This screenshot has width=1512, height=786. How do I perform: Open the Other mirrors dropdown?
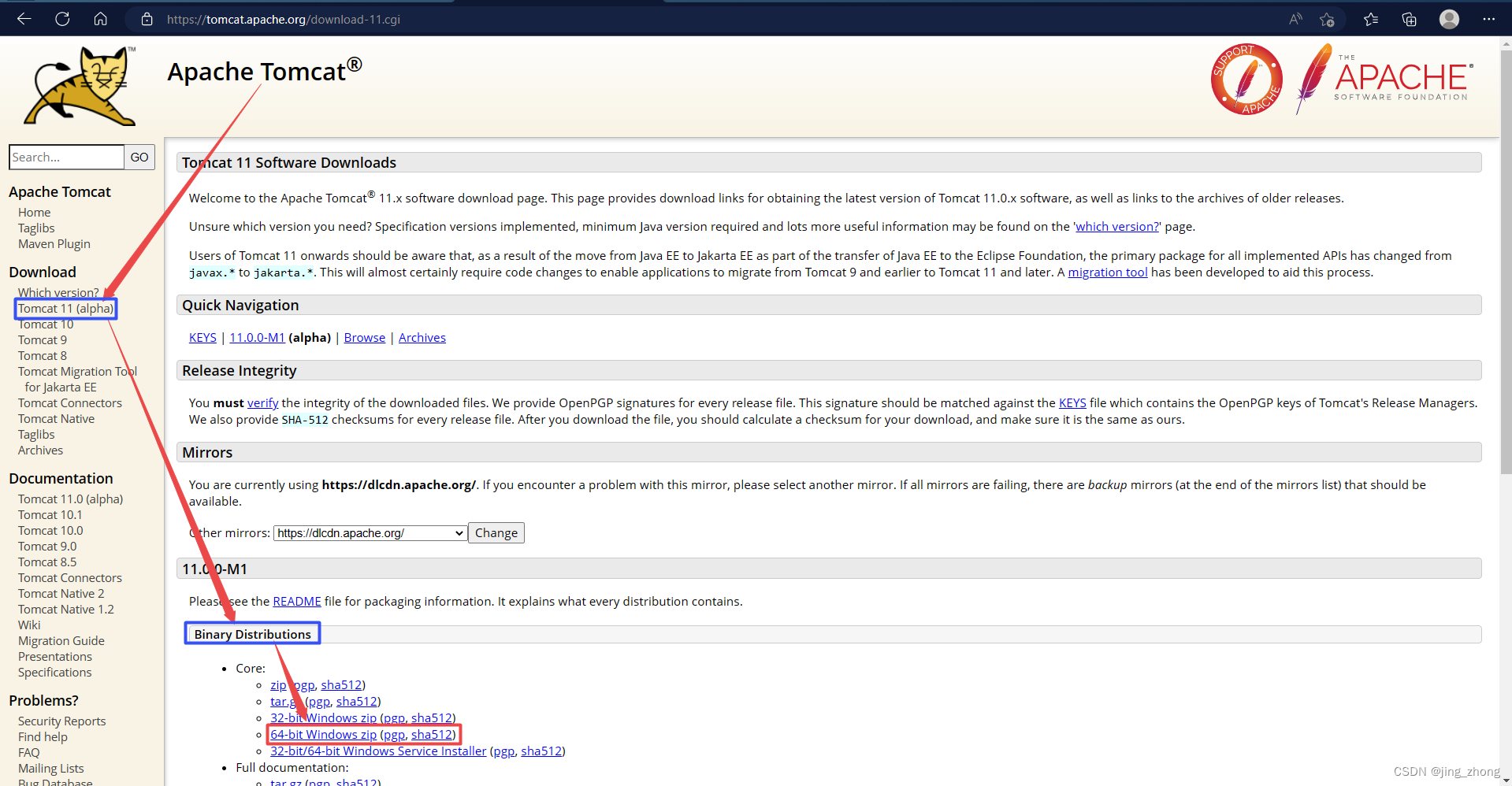(370, 533)
